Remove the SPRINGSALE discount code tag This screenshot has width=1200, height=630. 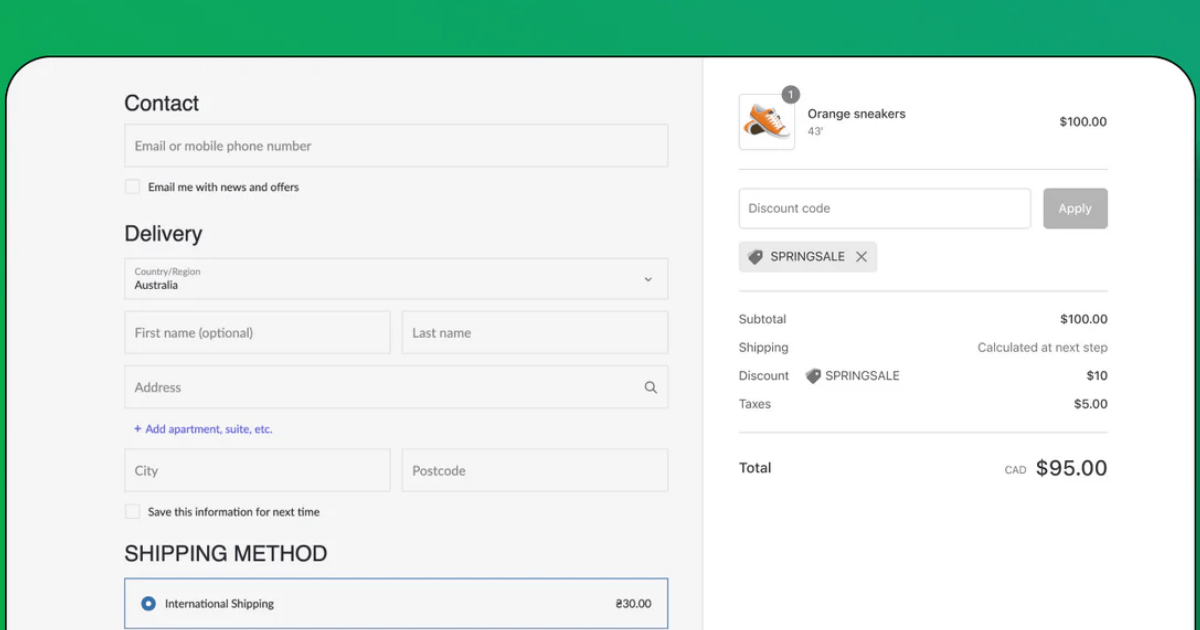pyautogui.click(x=861, y=257)
